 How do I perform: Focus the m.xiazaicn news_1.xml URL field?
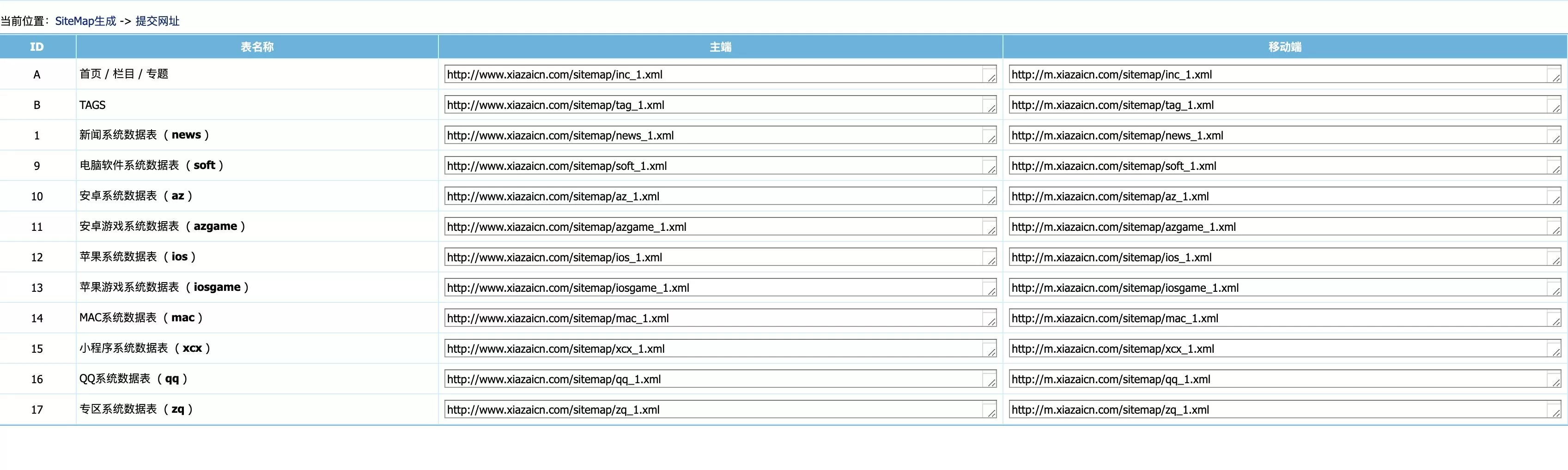tap(1285, 135)
